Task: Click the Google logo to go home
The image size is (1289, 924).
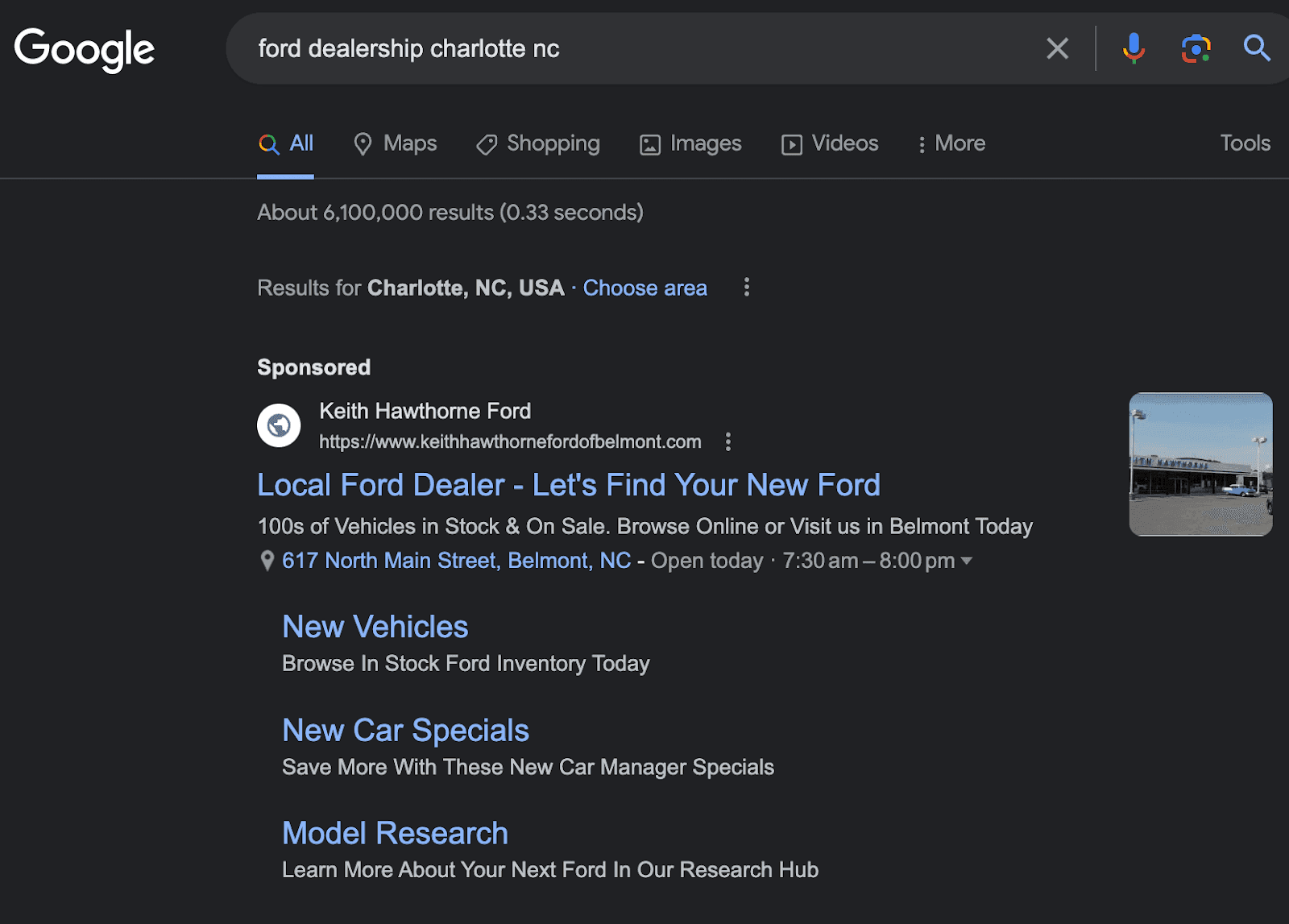Action: 84,48
